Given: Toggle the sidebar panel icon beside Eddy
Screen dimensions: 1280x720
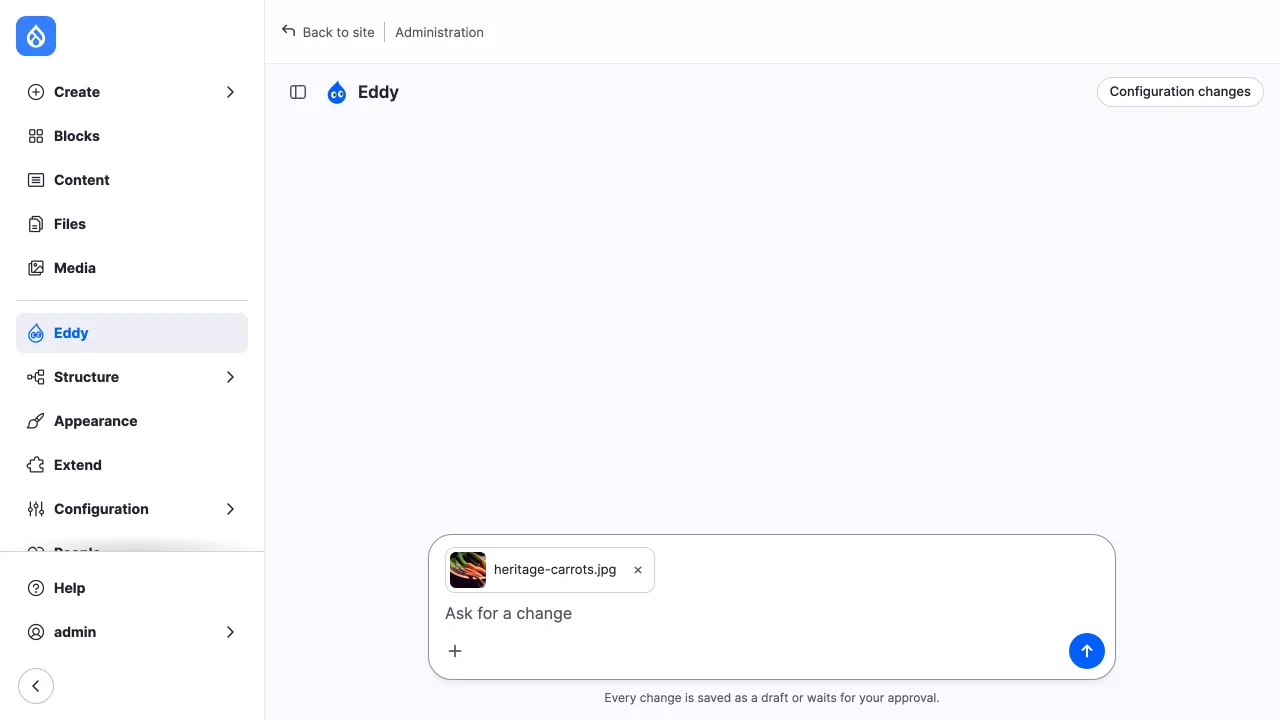Looking at the screenshot, I should (x=298, y=92).
